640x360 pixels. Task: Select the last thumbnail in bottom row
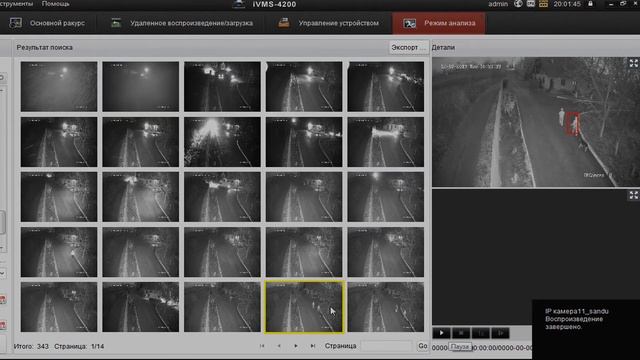point(386,307)
